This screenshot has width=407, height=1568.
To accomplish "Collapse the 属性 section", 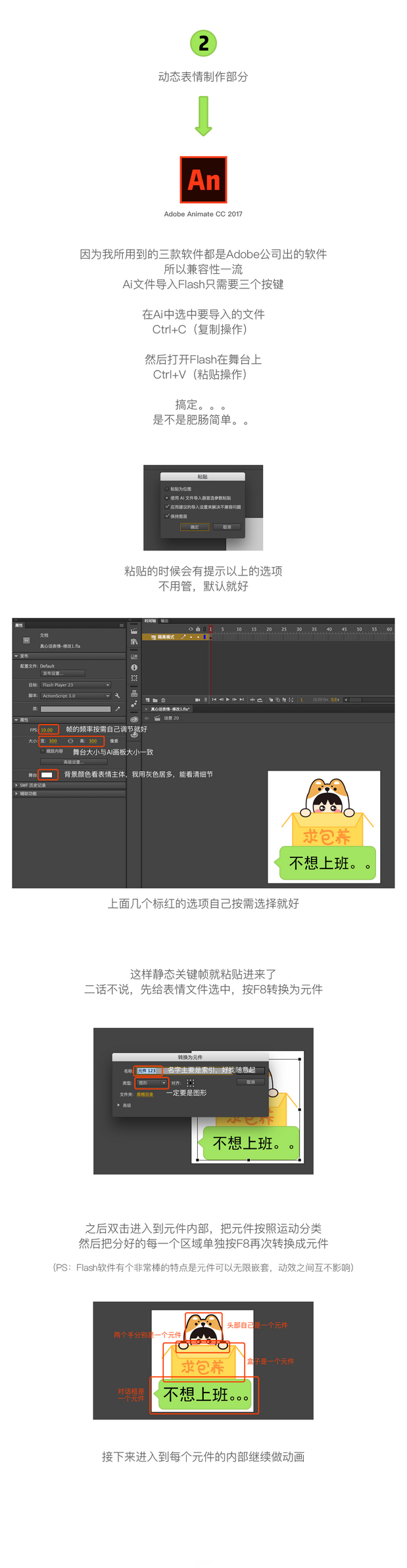I will [x=16, y=720].
